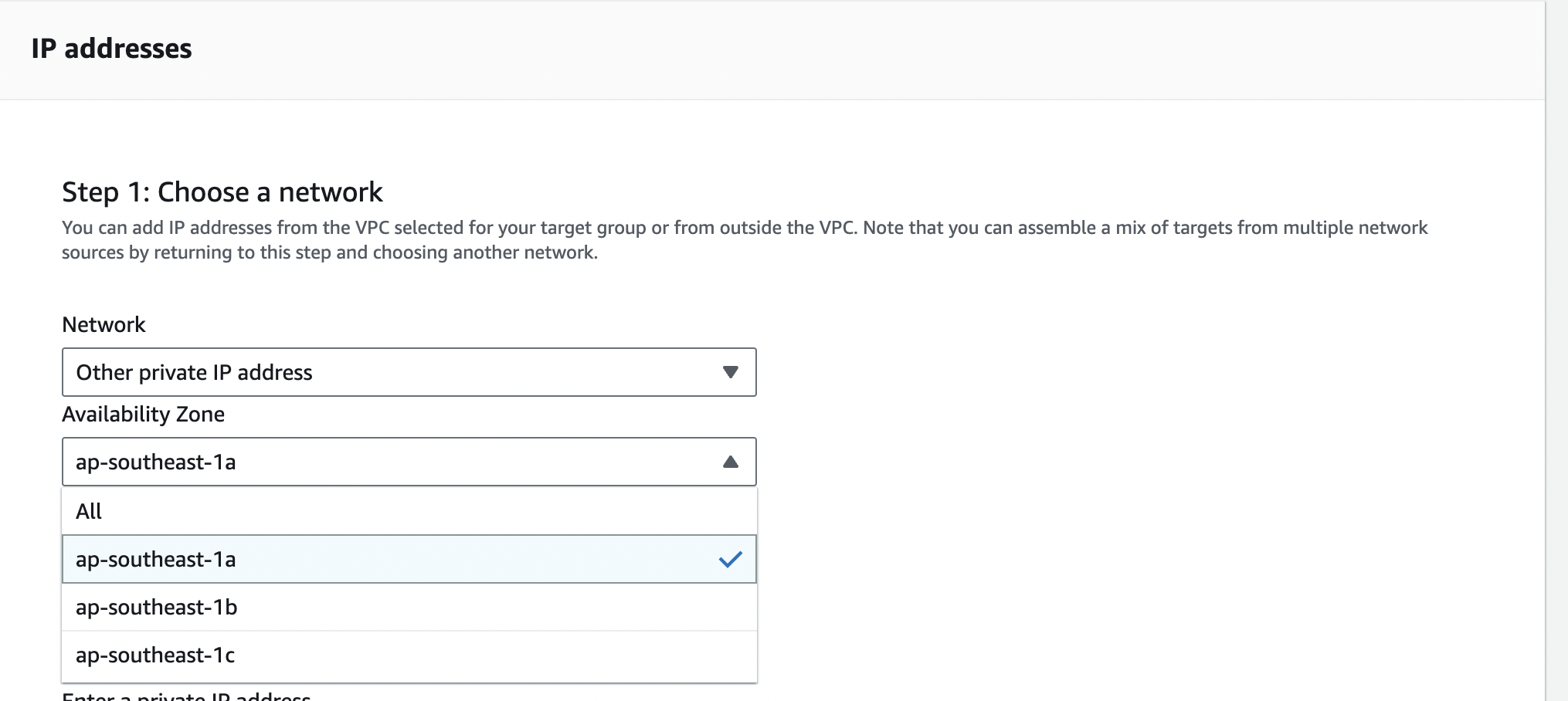Click the Other private IP address text

[x=194, y=373]
